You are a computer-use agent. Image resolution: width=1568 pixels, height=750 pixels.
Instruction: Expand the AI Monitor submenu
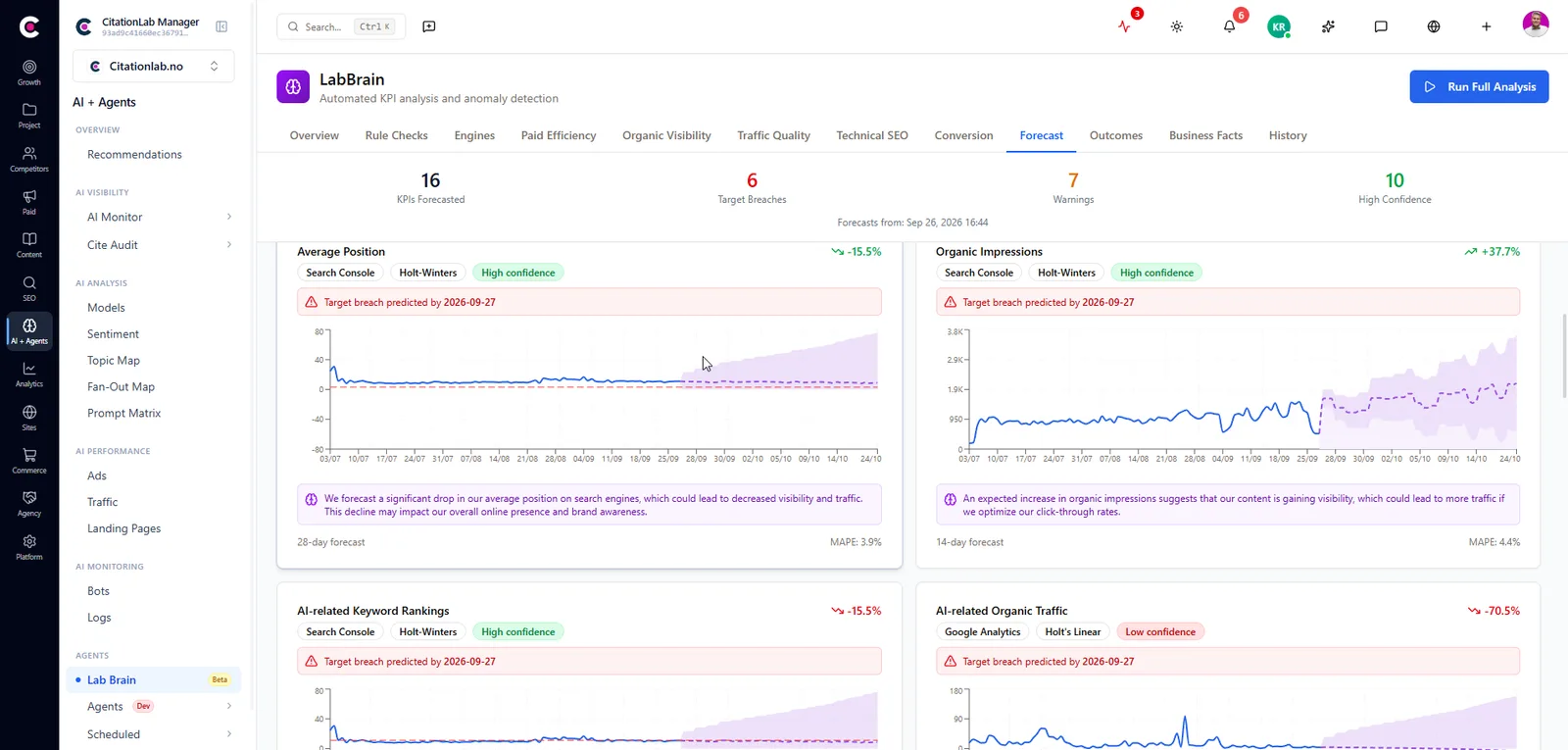coord(229,217)
